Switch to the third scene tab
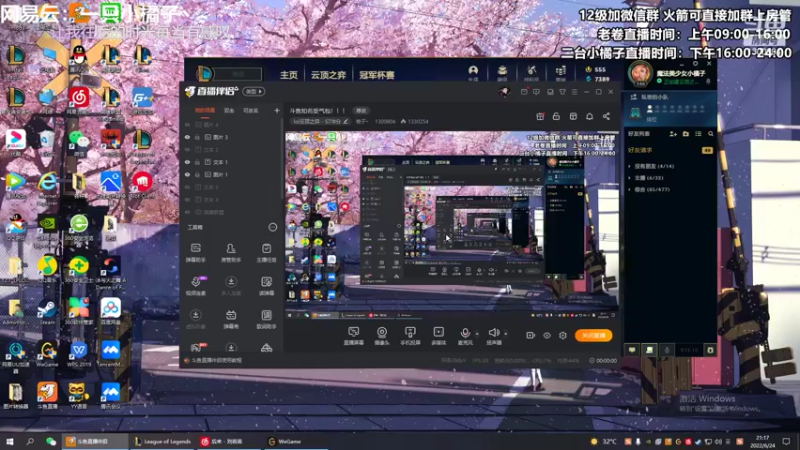Image resolution: width=800 pixels, height=450 pixels. 251,110
